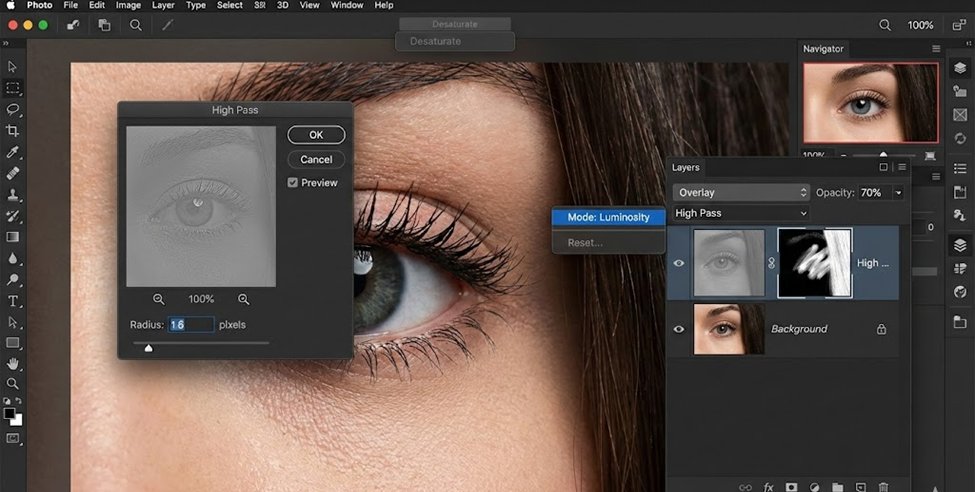Image resolution: width=975 pixels, height=492 pixels.
Task: Zoom out in the High Pass preview
Action: 159,299
